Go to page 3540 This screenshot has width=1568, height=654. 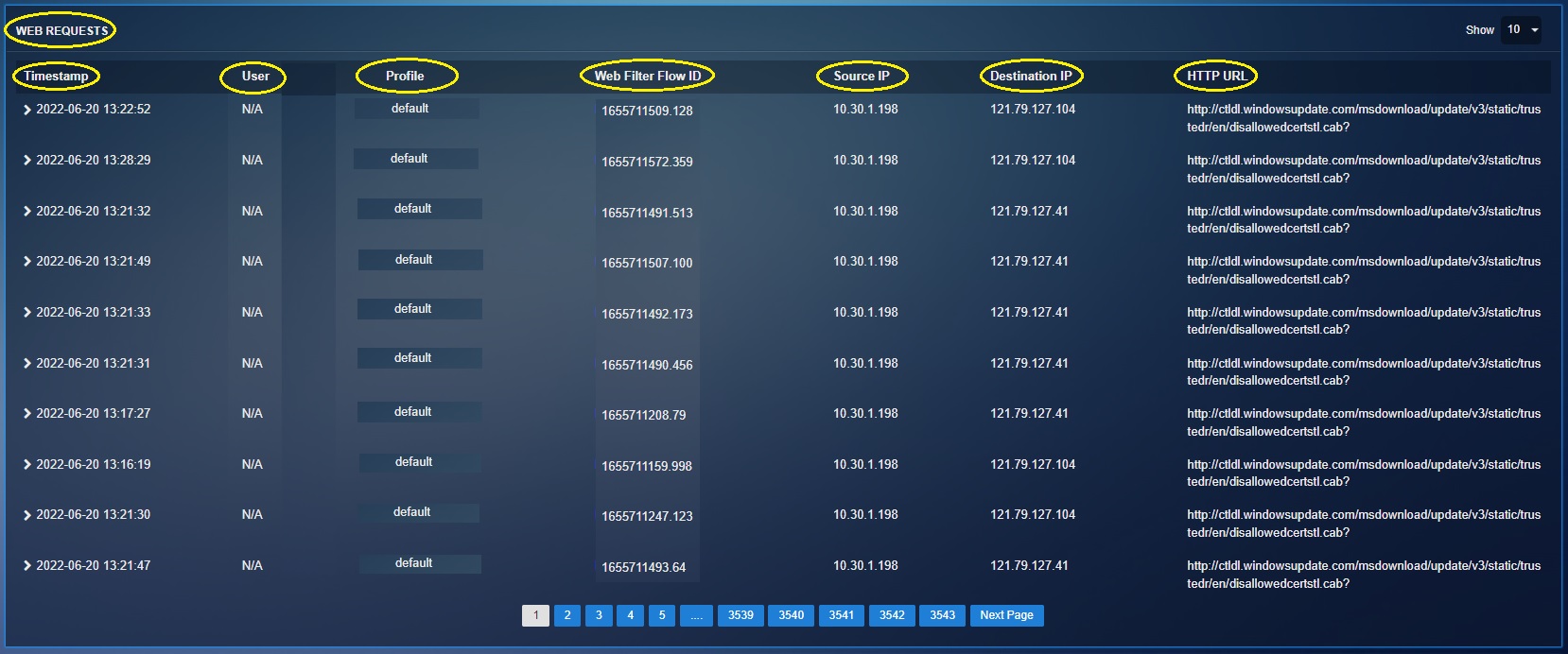[x=792, y=615]
